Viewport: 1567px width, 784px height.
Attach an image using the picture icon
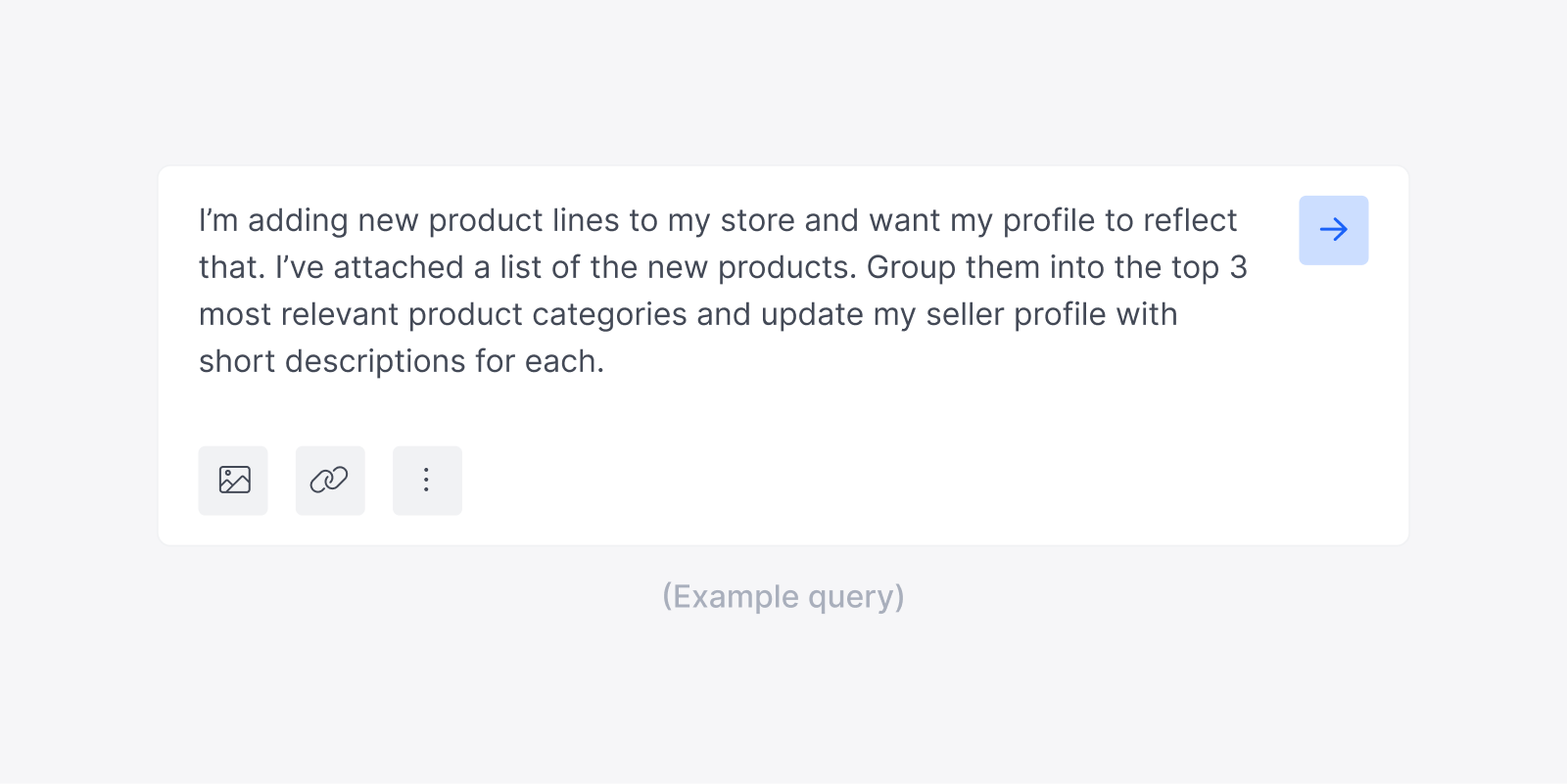233,481
